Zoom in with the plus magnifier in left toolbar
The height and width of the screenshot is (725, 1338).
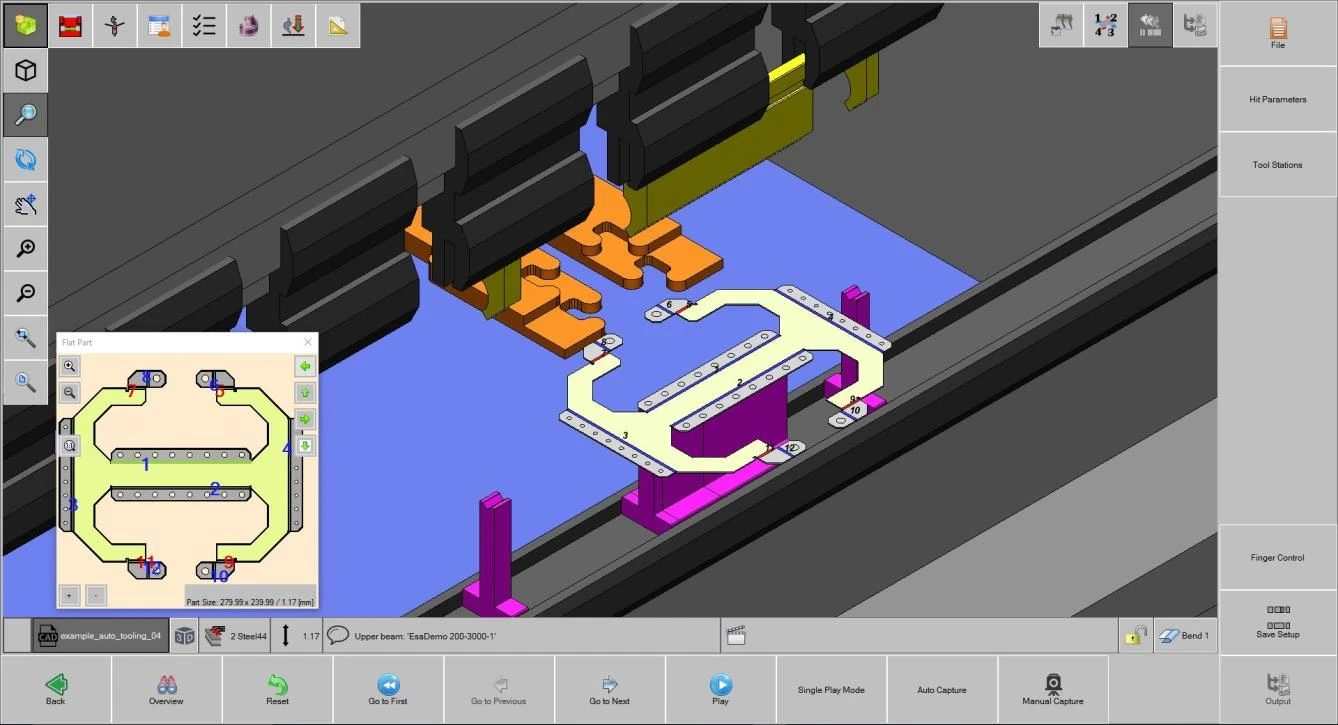[x=25, y=248]
